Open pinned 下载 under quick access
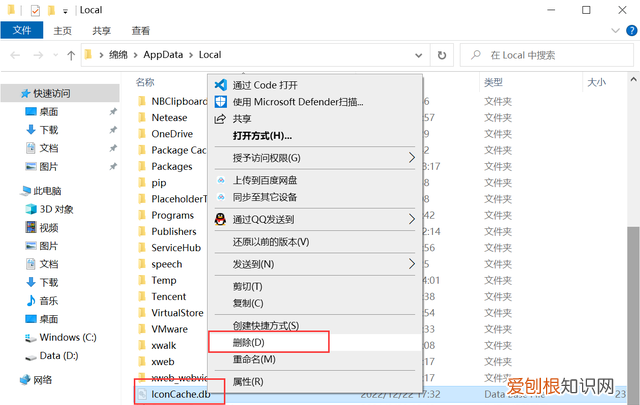The image size is (640, 405). point(42,130)
